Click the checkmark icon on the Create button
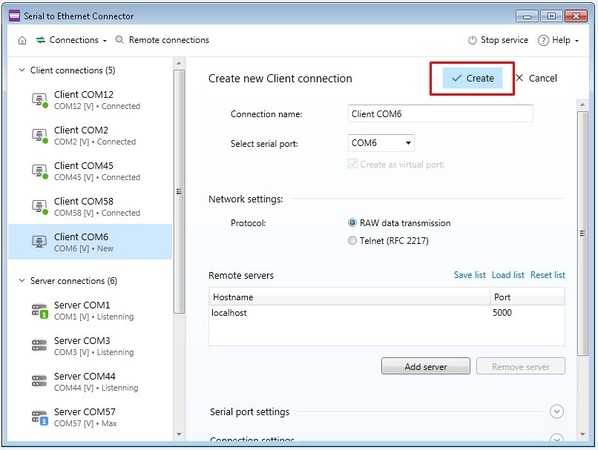The width and height of the screenshot is (598, 450). [457, 78]
